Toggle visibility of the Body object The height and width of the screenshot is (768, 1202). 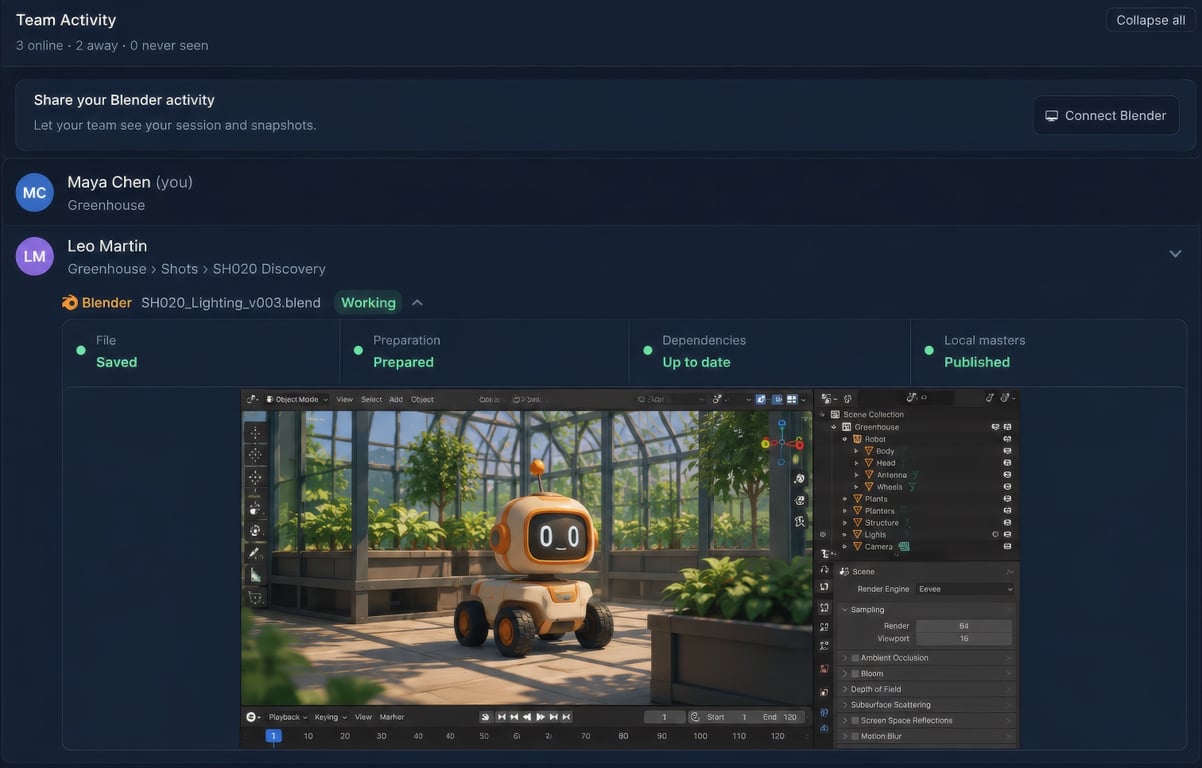pyautogui.click(x=1007, y=451)
